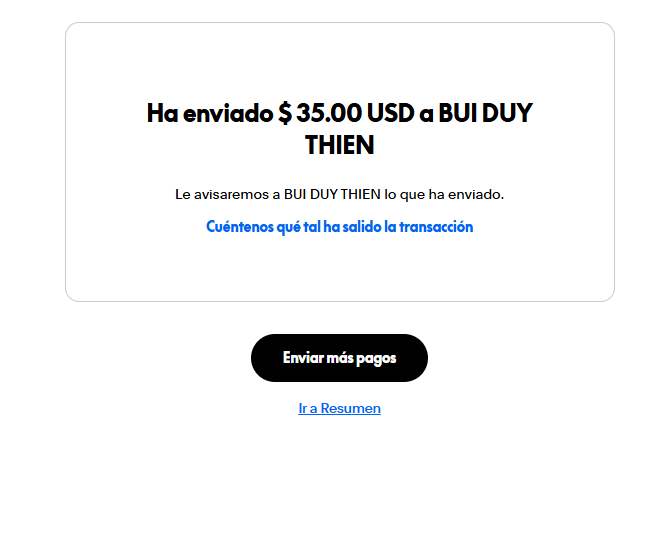Click the word Resumen in underlined link
Screen dimensions: 671x542
click(x=350, y=409)
